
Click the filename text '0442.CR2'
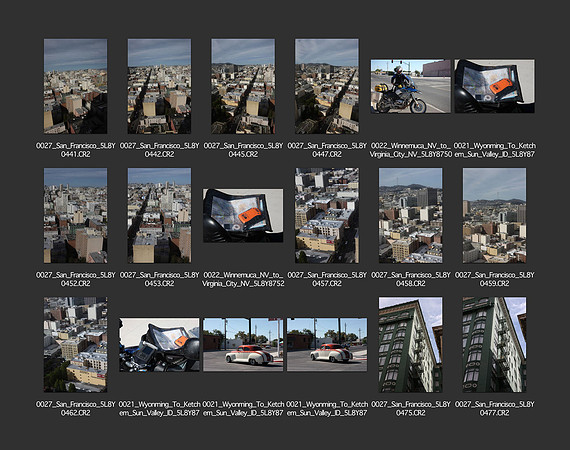pos(159,154)
